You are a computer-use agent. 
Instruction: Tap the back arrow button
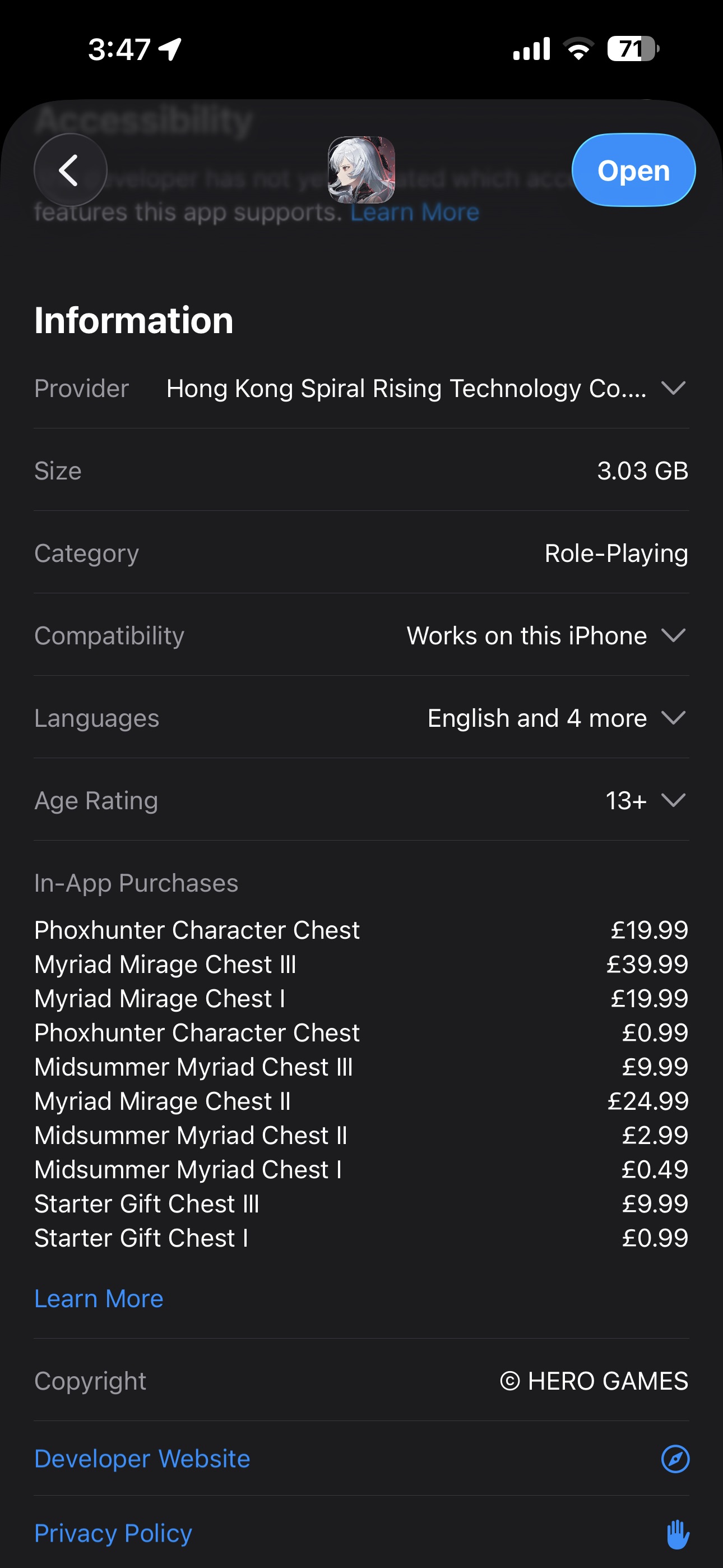tap(70, 170)
